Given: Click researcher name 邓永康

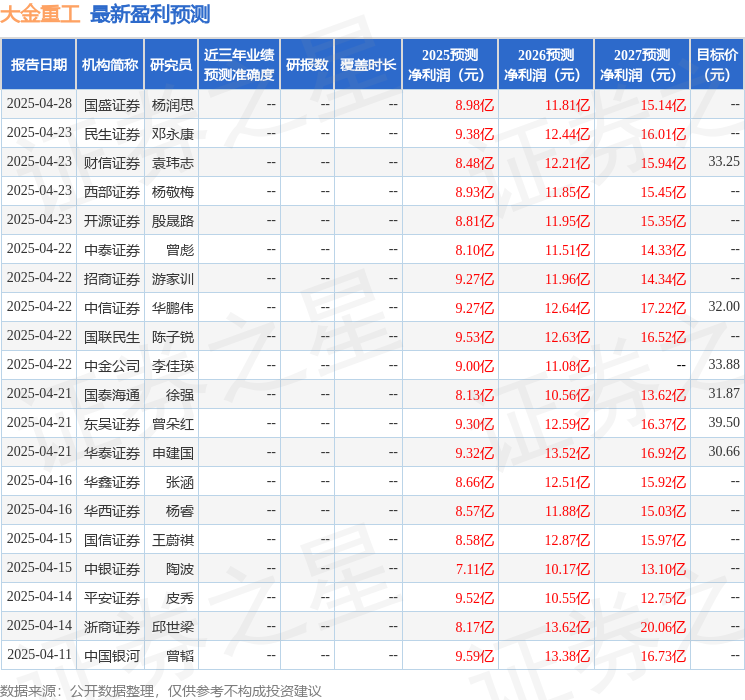Looking at the screenshot, I should click(x=172, y=134).
